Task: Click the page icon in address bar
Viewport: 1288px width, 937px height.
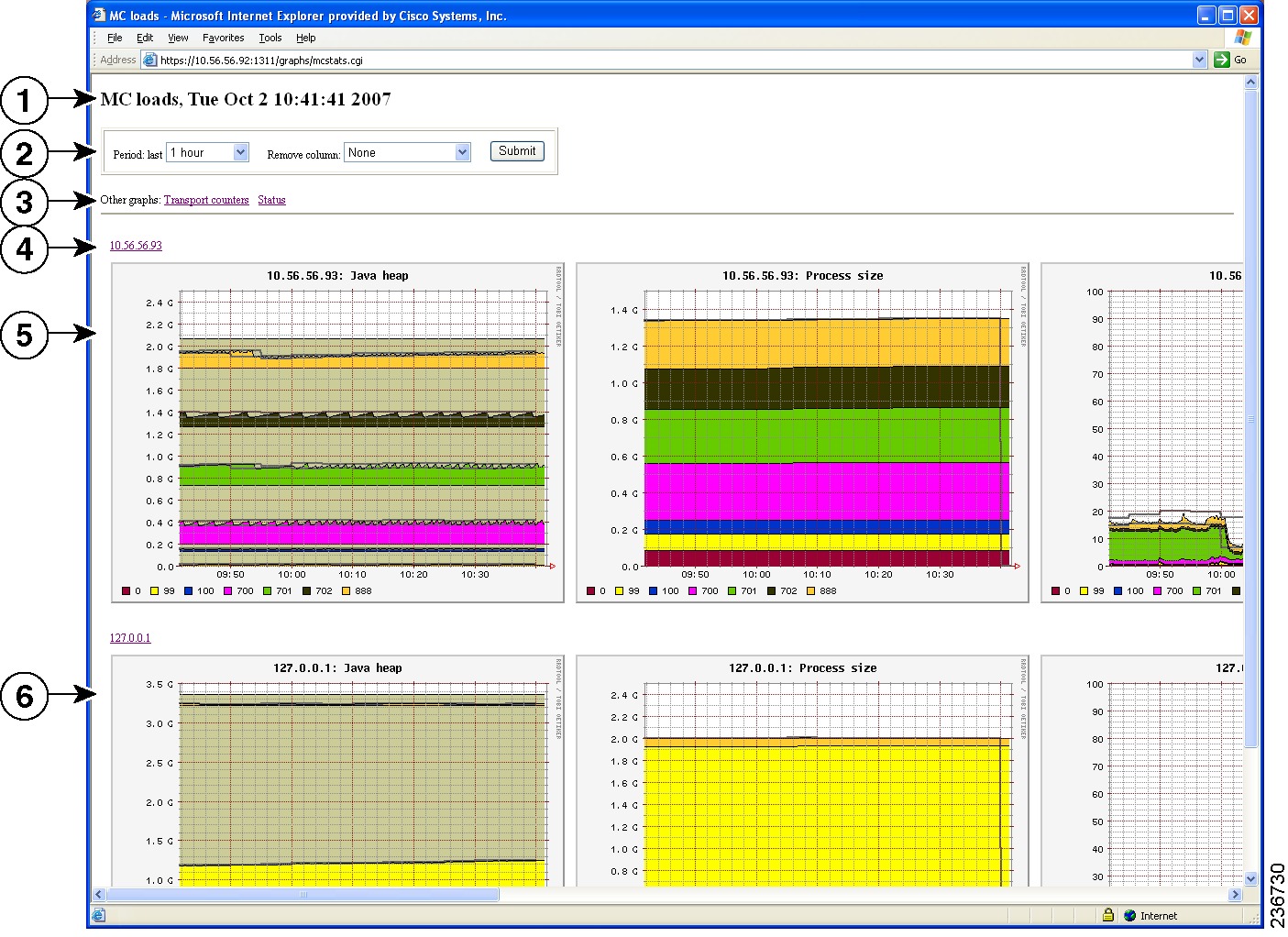Action: coord(150,60)
